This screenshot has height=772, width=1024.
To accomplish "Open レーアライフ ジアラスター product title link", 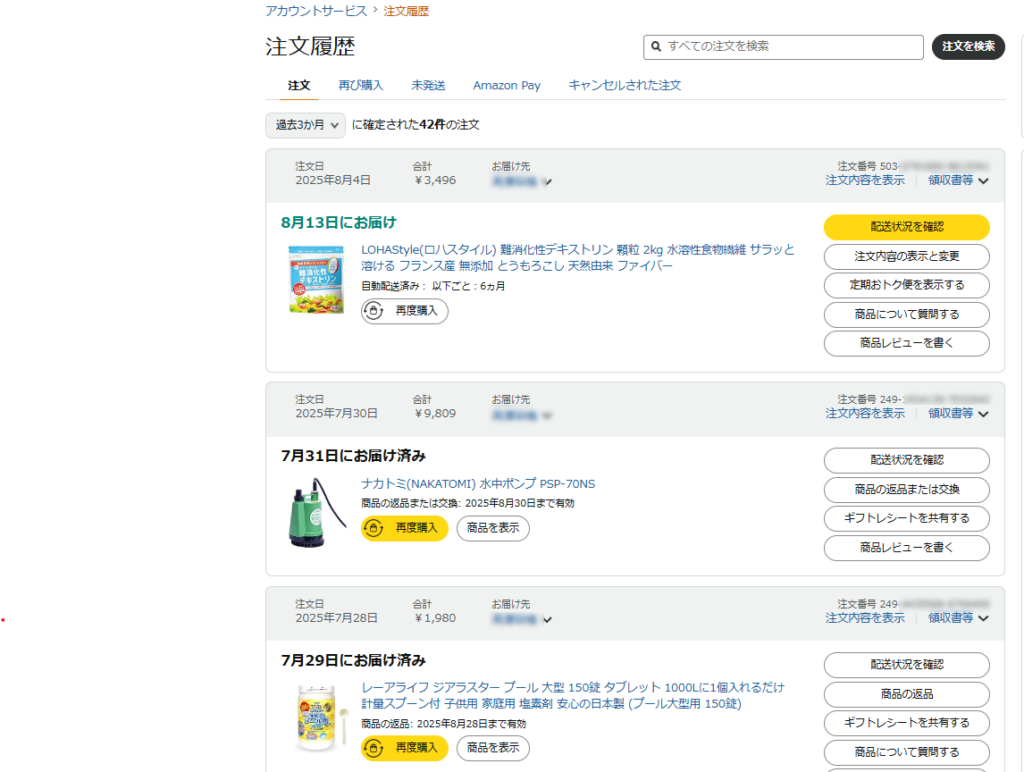I will point(573,696).
